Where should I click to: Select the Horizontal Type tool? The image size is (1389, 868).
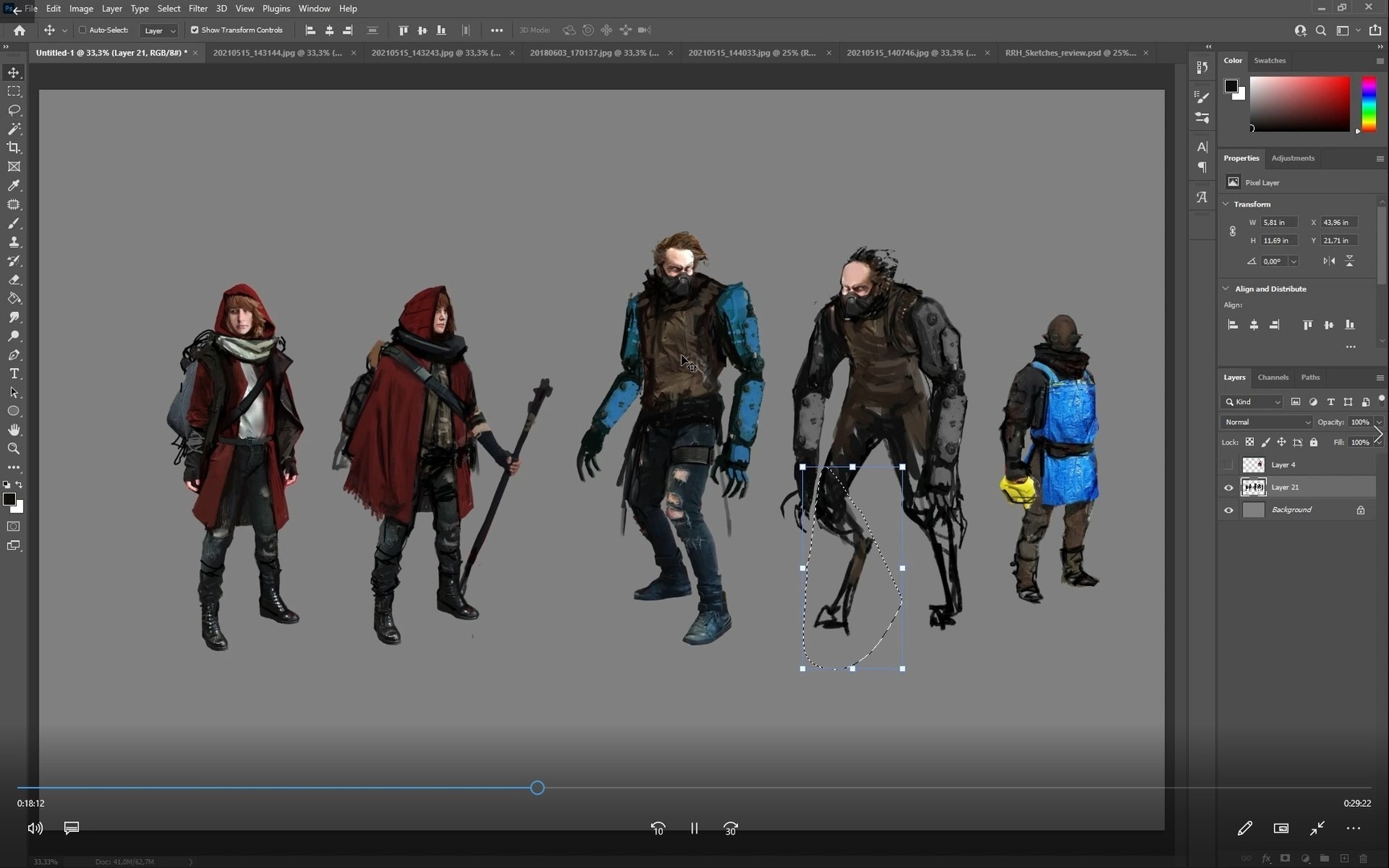pyautogui.click(x=14, y=374)
